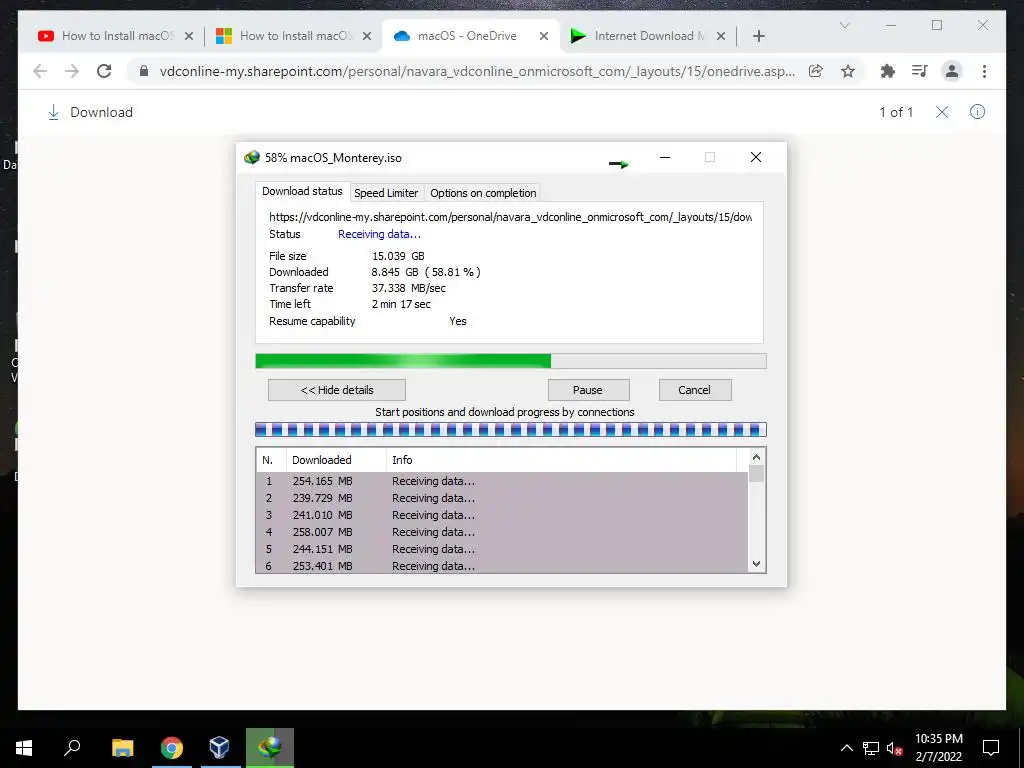Image resolution: width=1024 pixels, height=768 pixels.
Task: Open File Explorer from the taskbar
Action: 122,748
